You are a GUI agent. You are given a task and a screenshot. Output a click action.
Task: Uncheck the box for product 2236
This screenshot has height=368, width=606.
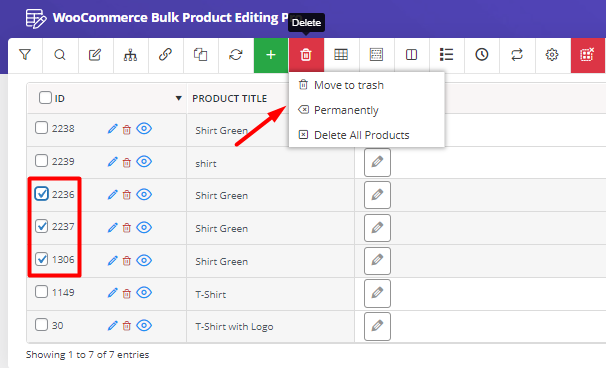pos(41,193)
